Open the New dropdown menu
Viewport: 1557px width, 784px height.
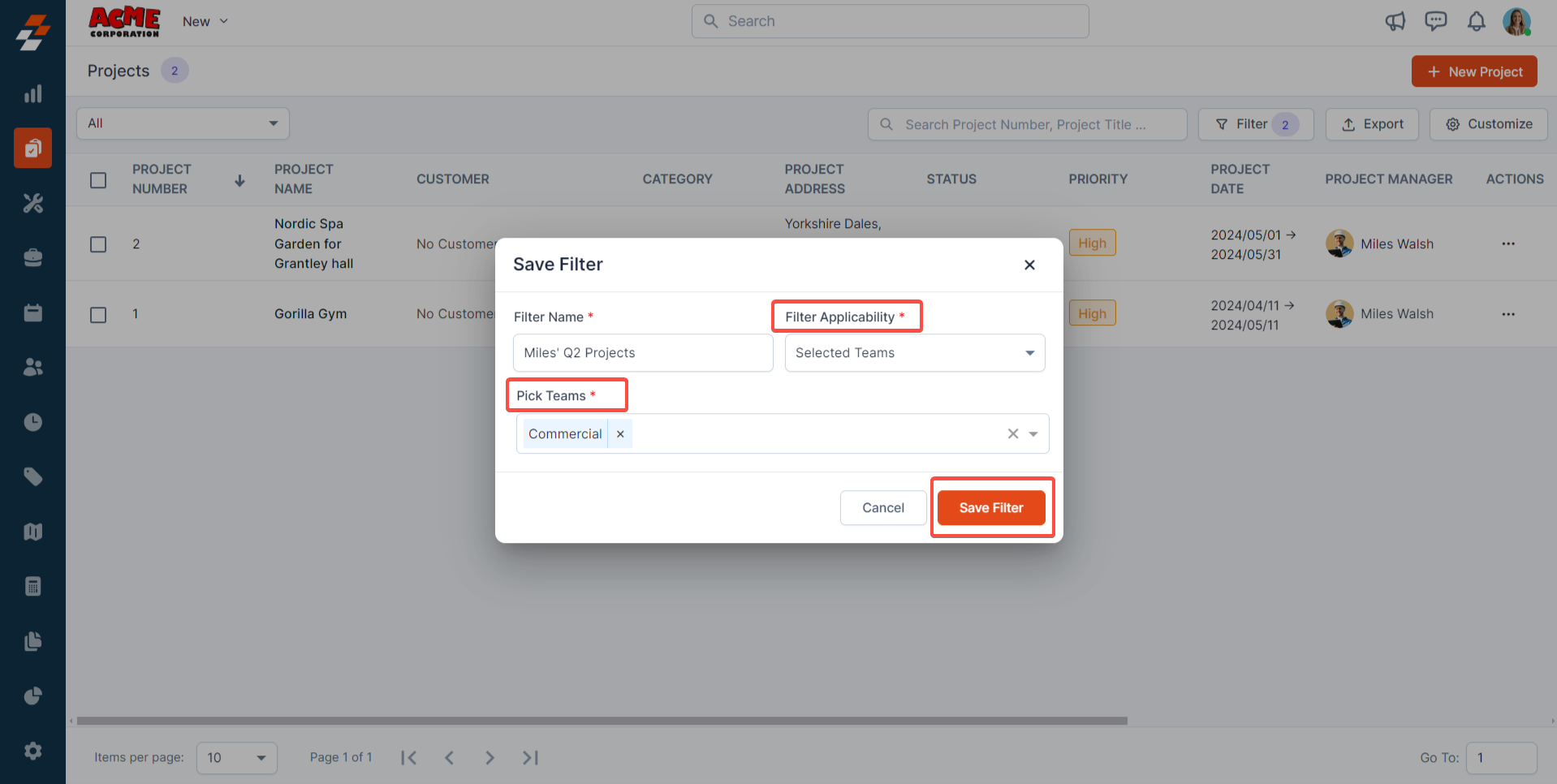pyautogui.click(x=205, y=21)
